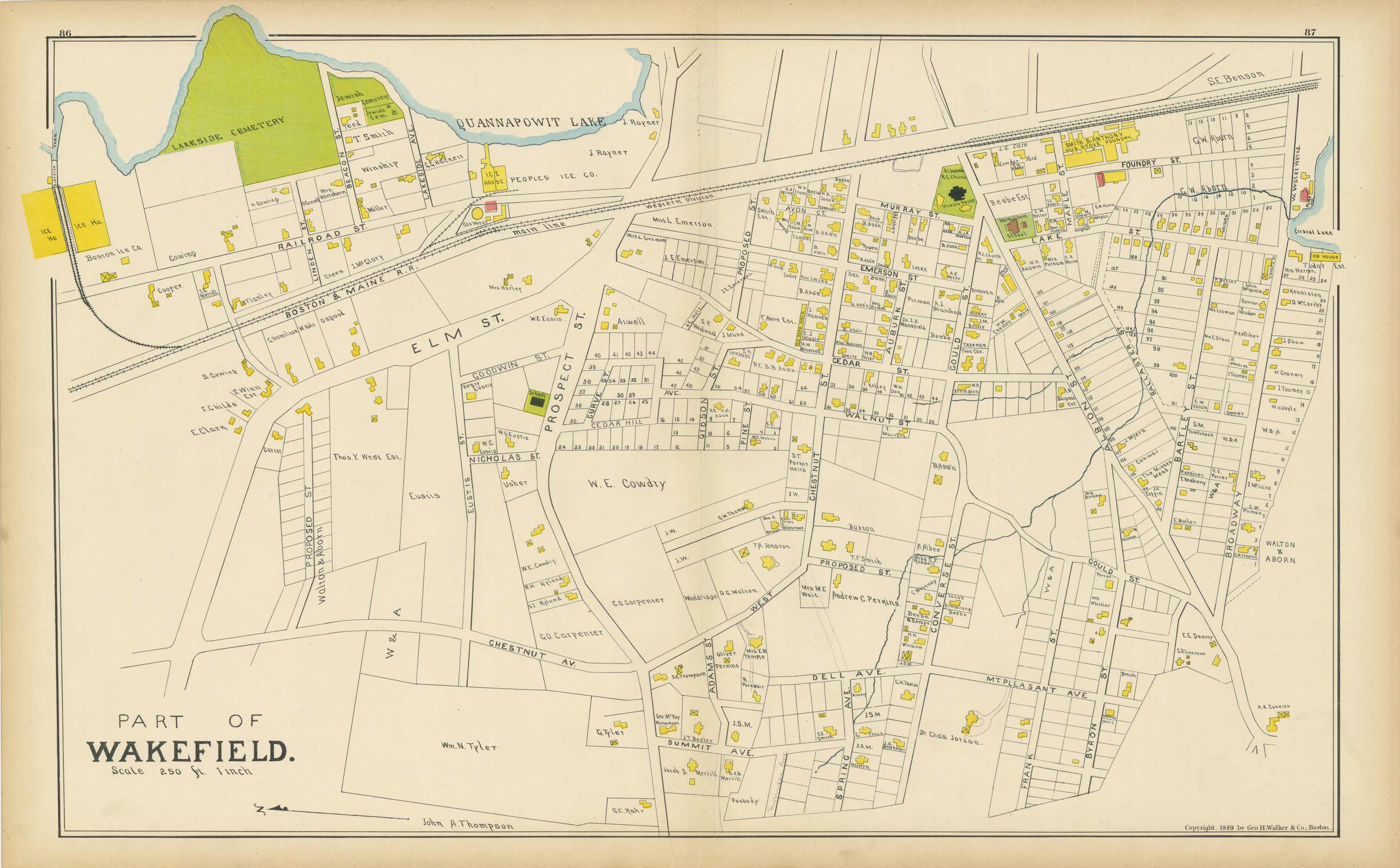
Task: Click the W.E. Cowdry property label
Action: [626, 483]
